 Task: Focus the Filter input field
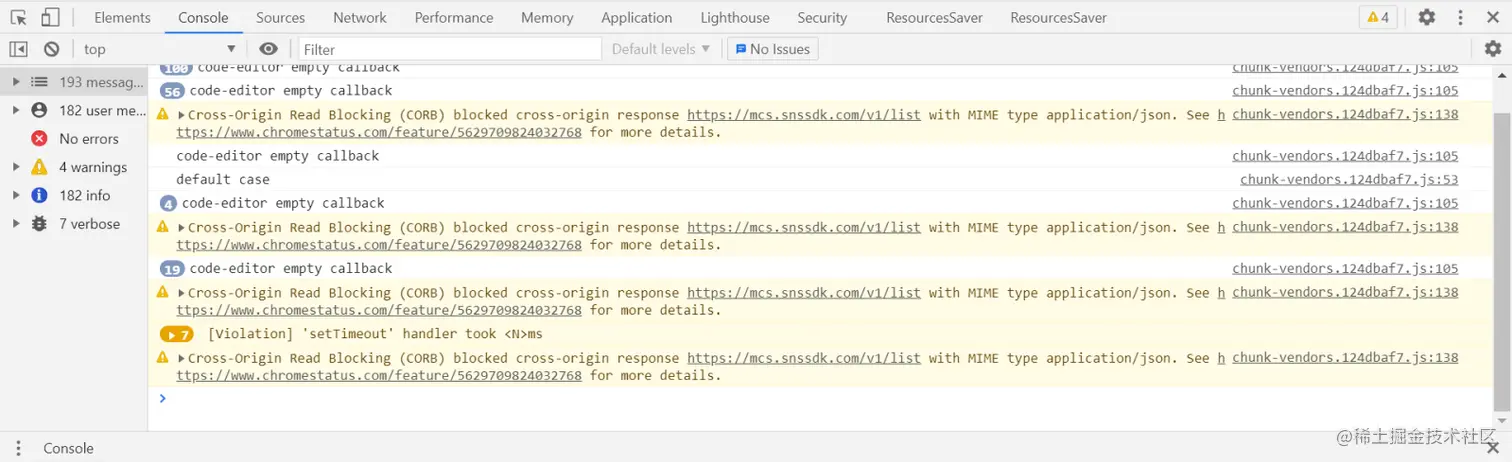click(450, 49)
